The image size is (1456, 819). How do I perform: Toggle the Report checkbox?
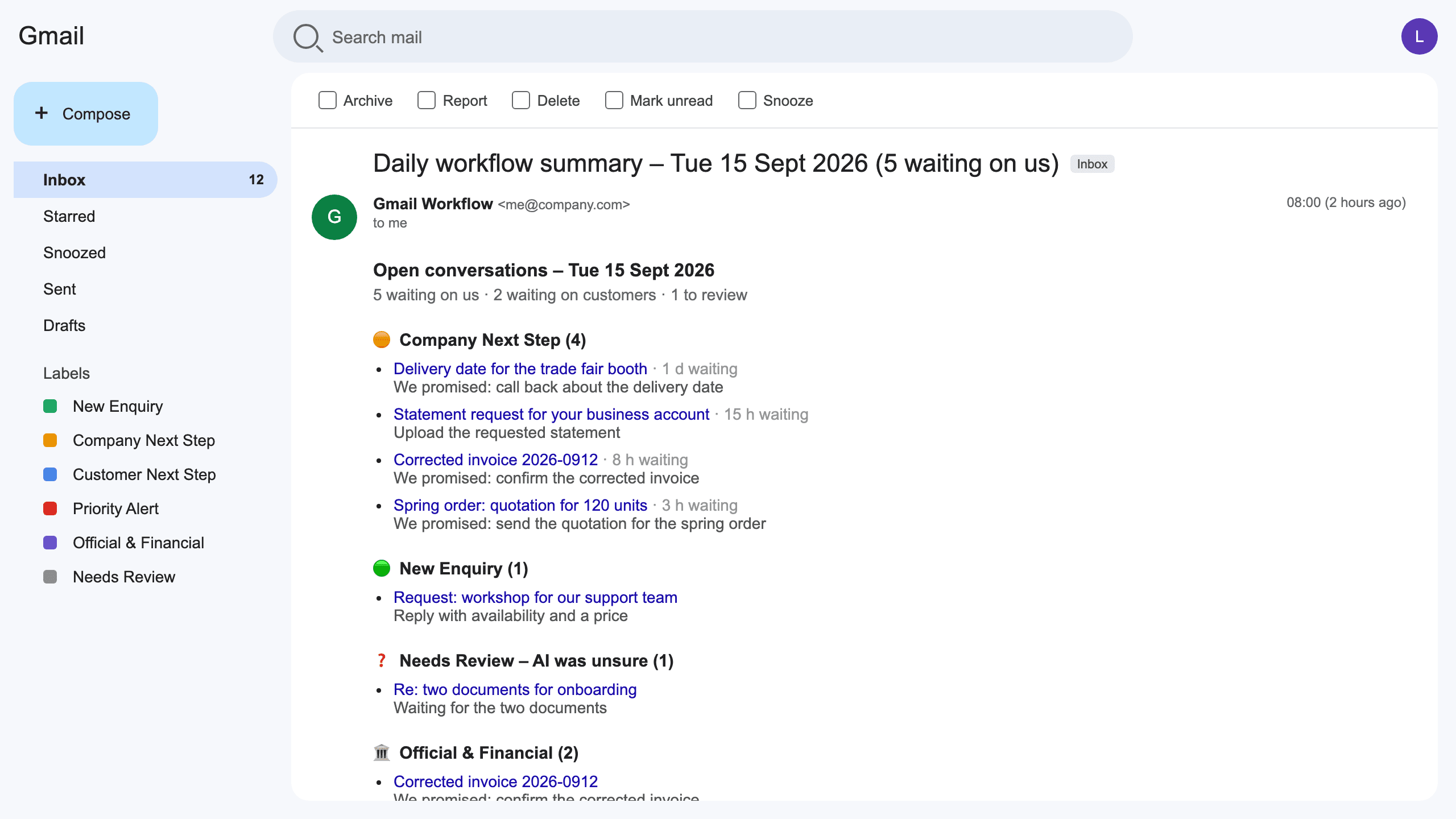point(427,101)
